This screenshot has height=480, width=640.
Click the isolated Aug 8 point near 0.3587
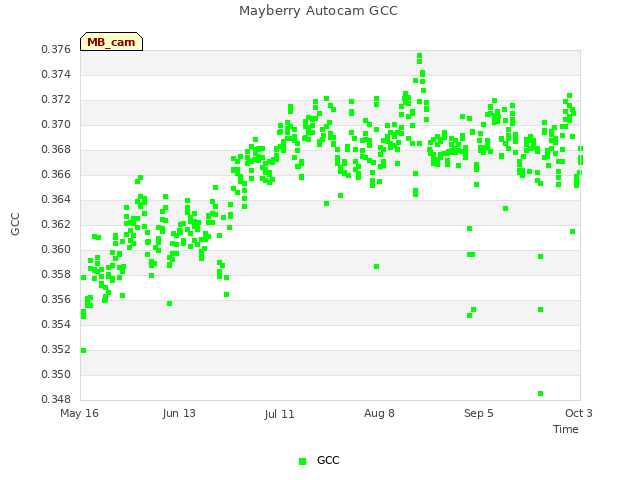click(x=376, y=267)
